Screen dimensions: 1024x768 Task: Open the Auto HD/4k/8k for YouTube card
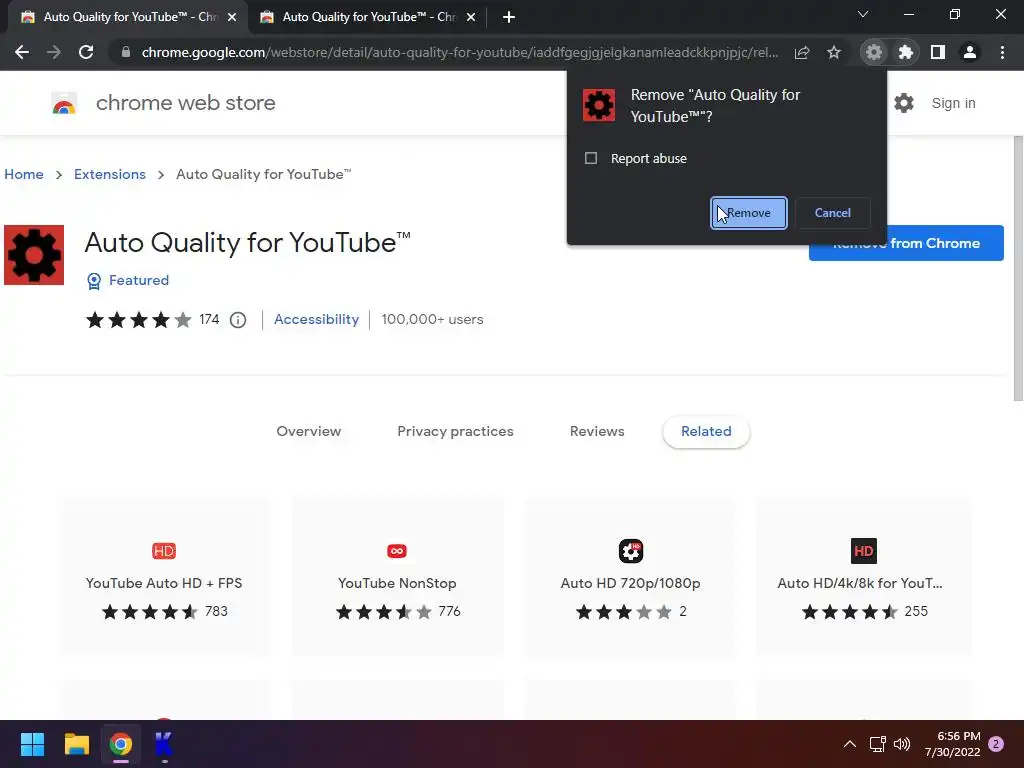(x=863, y=576)
